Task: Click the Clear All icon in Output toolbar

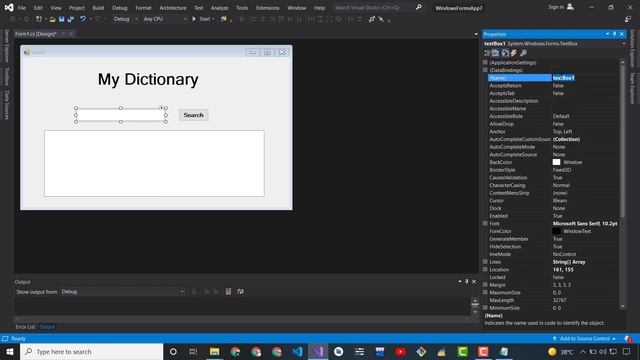Action: (x=228, y=291)
